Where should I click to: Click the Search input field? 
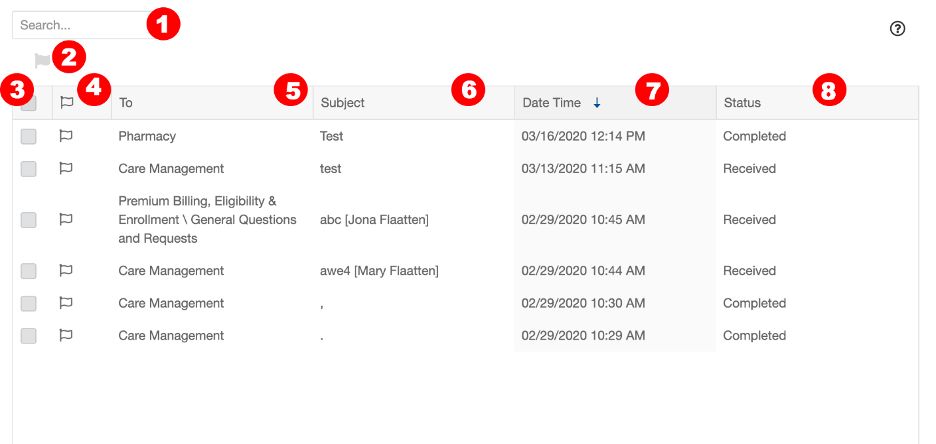82,25
